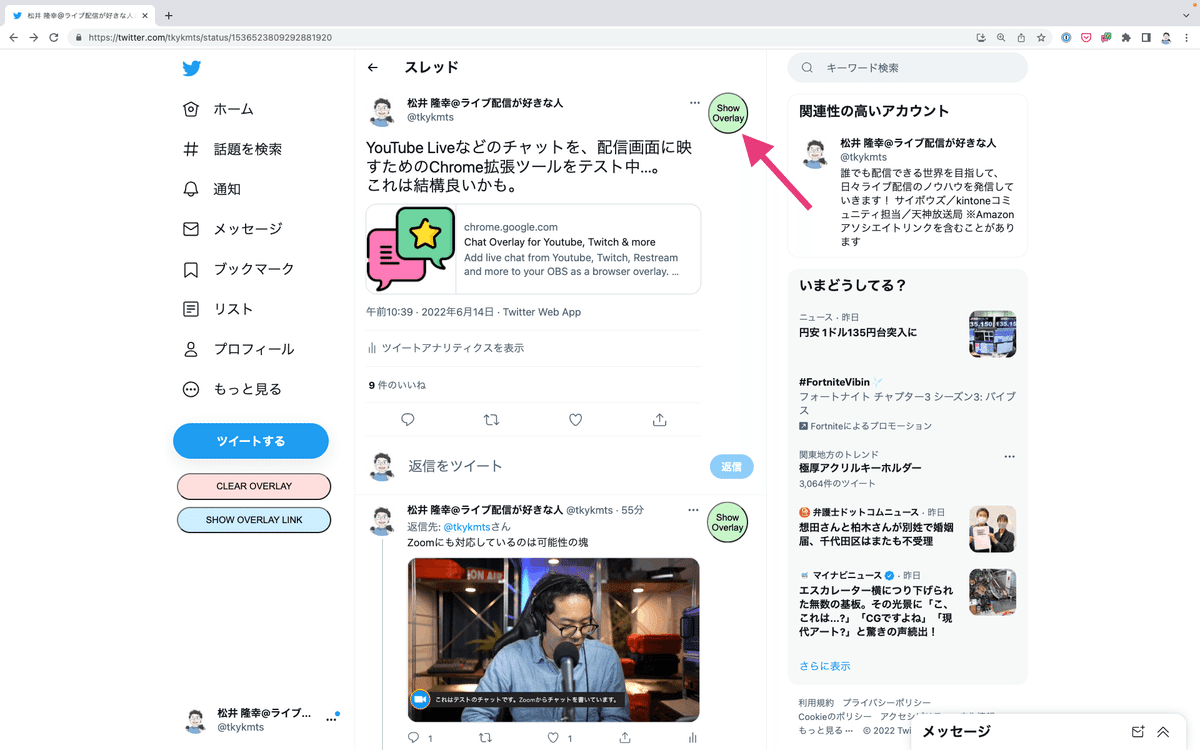
Task: Click the install app icon in the address bar
Action: [x=981, y=37]
